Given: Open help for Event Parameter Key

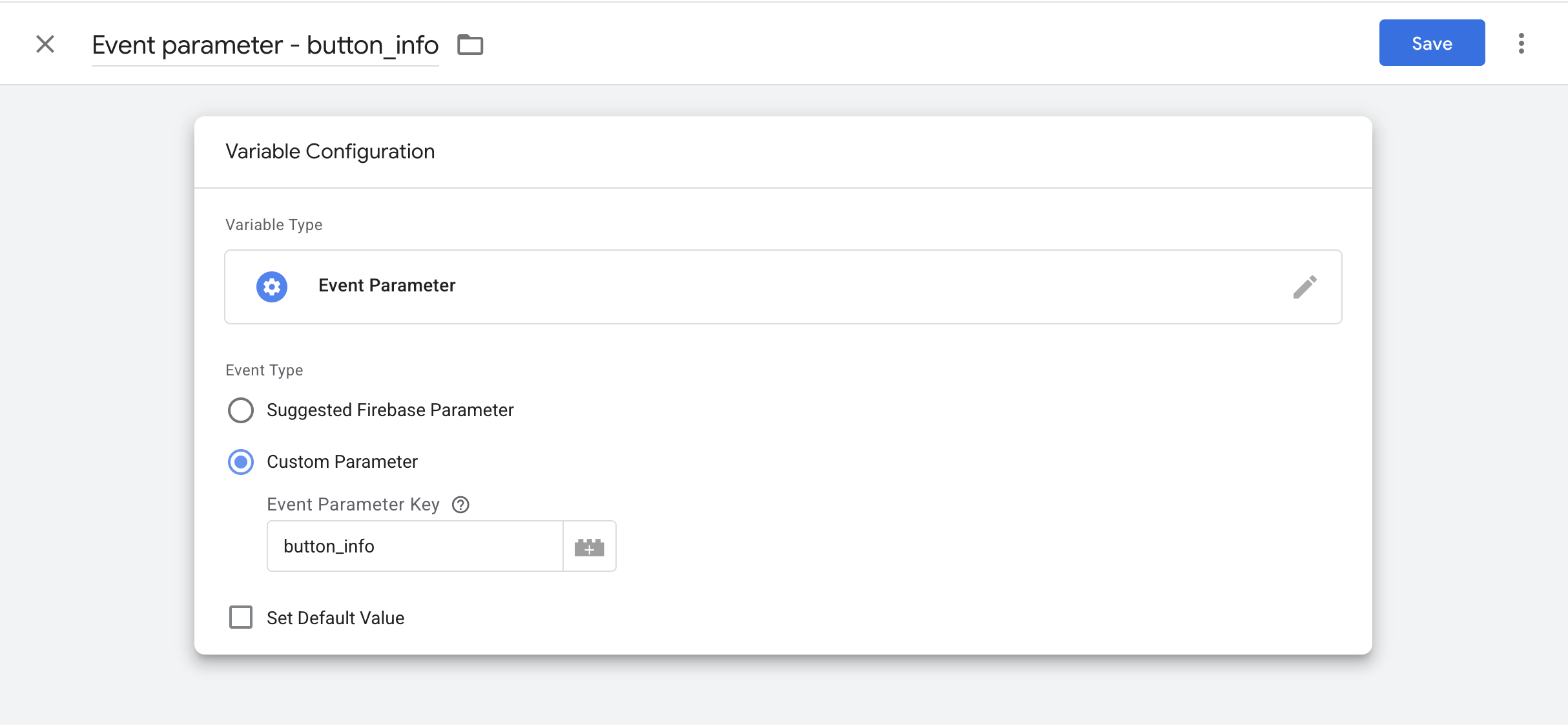Looking at the screenshot, I should [x=460, y=505].
